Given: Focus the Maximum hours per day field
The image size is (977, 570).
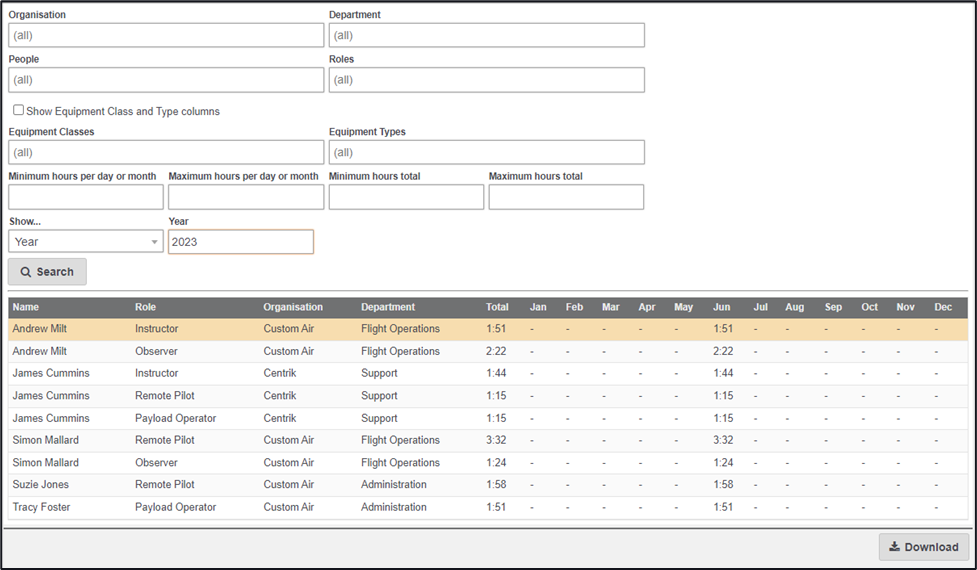Looking at the screenshot, I should (x=246, y=197).
